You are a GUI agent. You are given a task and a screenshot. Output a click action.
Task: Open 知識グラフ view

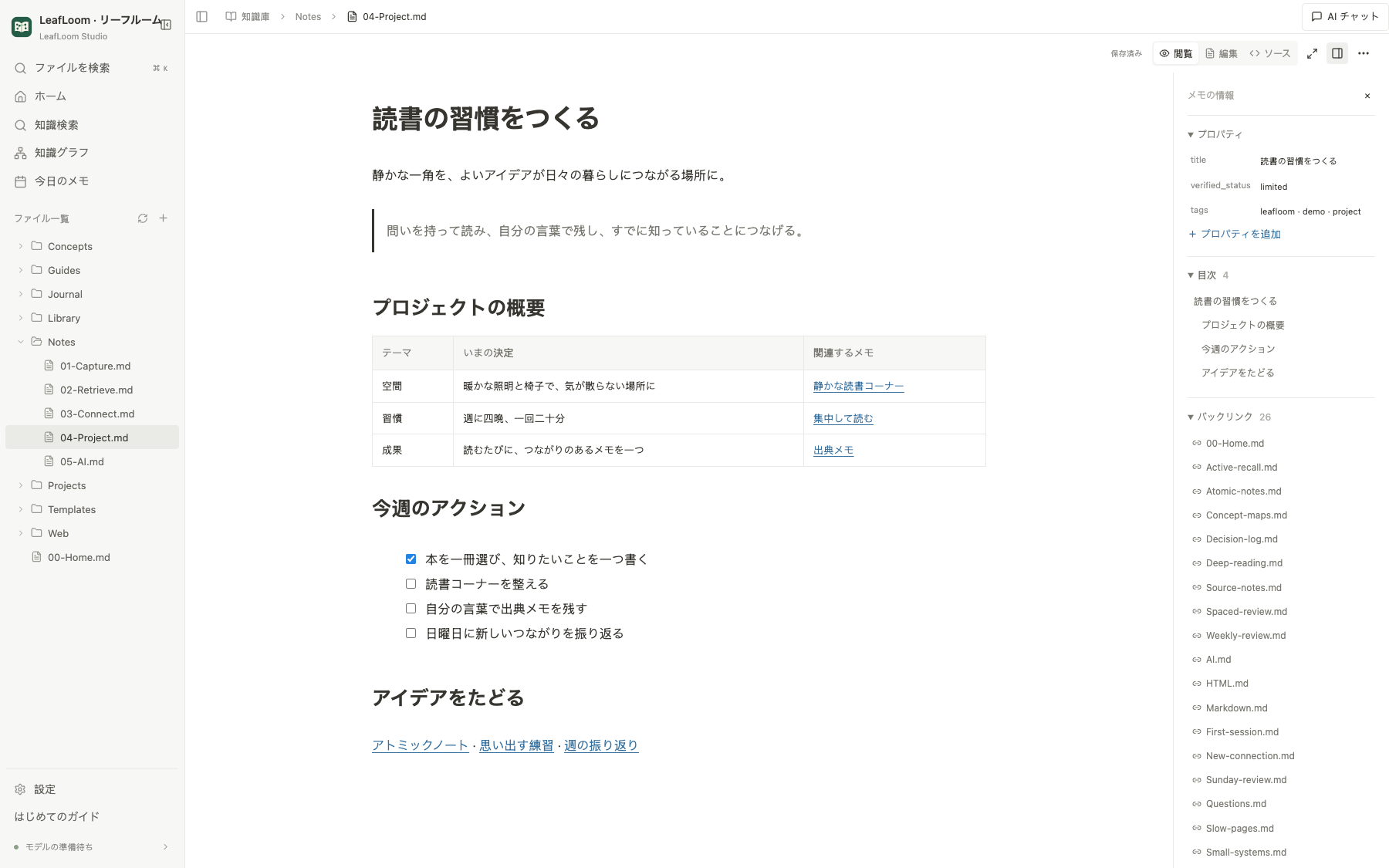pyautogui.click(x=92, y=153)
